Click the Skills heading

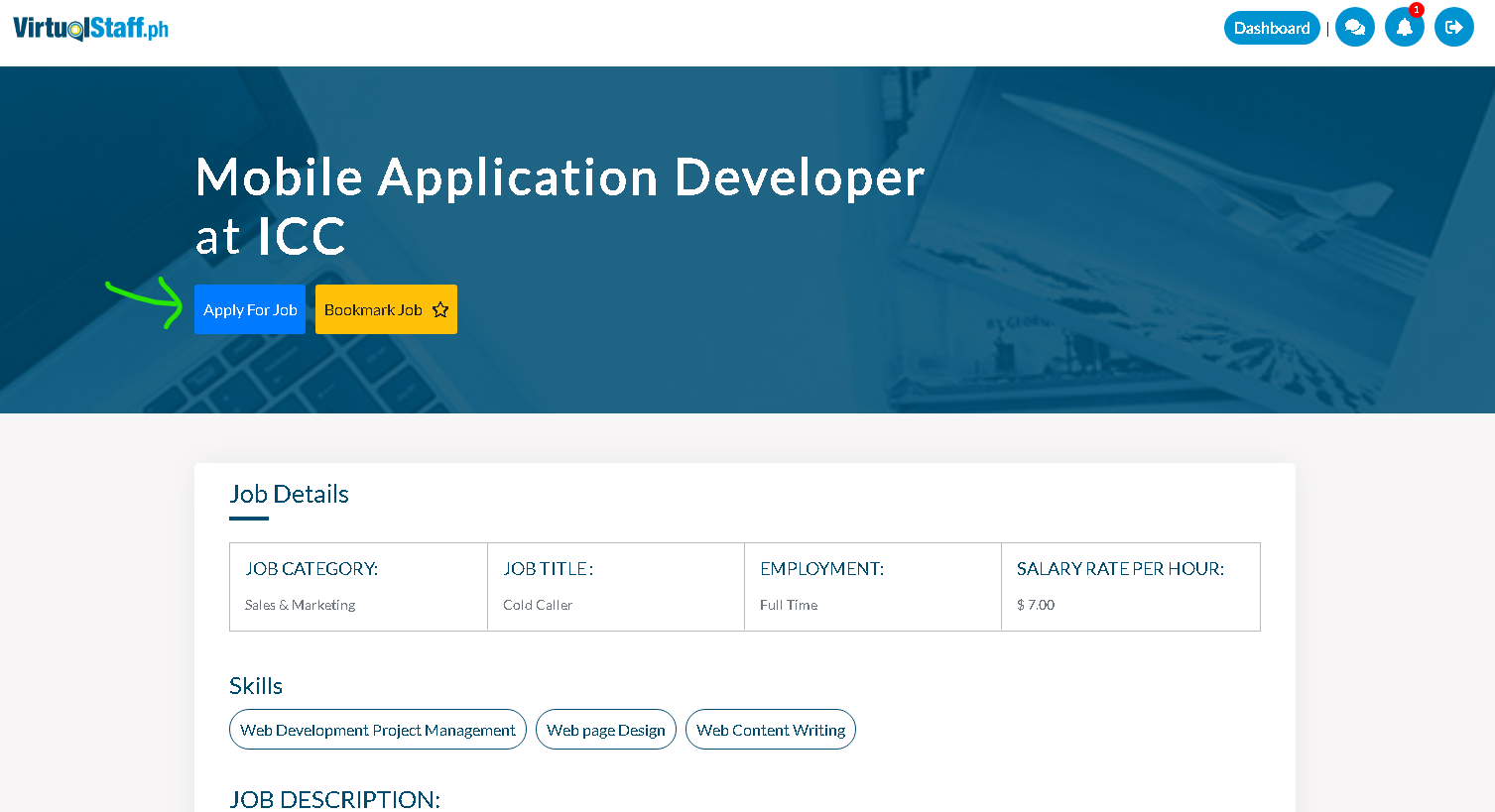(256, 686)
